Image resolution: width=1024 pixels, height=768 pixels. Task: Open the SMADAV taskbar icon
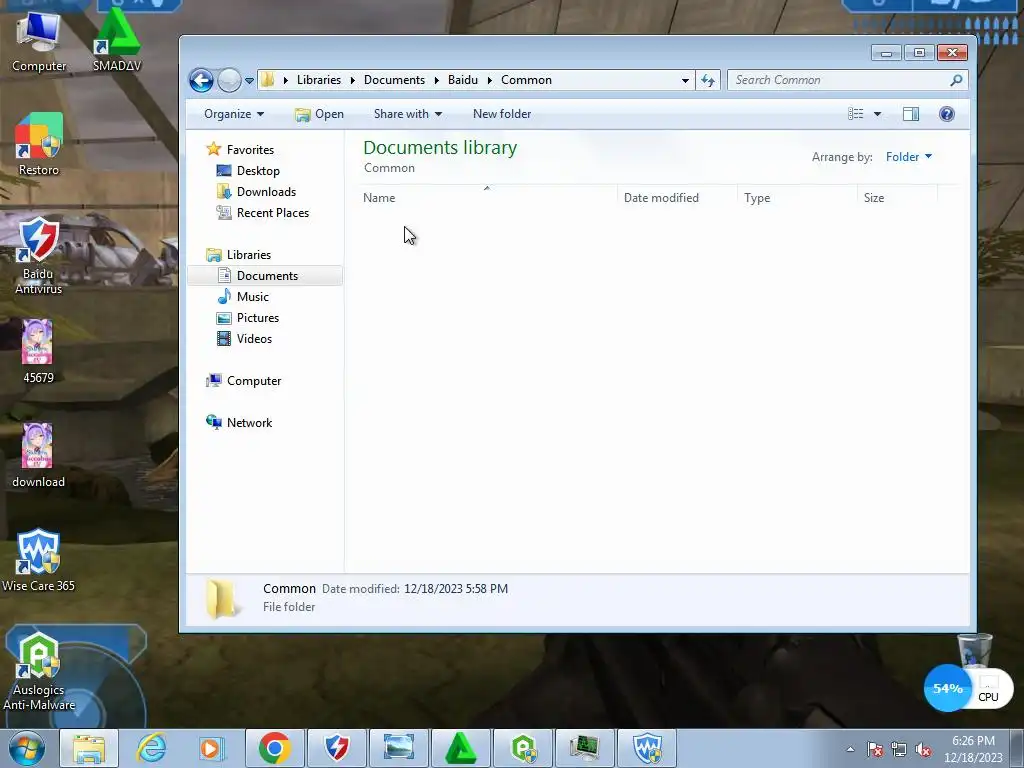point(460,748)
